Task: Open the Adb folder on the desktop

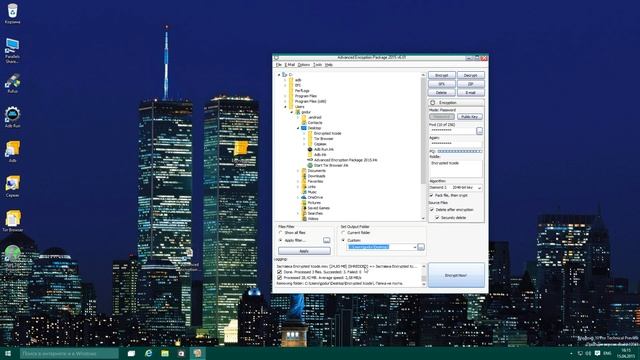Action: click(13, 151)
